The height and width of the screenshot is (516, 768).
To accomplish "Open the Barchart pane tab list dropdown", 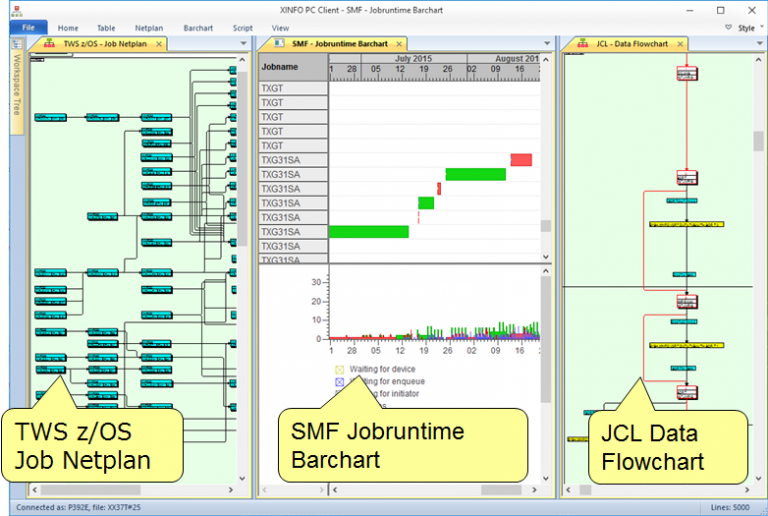I will 547,44.
